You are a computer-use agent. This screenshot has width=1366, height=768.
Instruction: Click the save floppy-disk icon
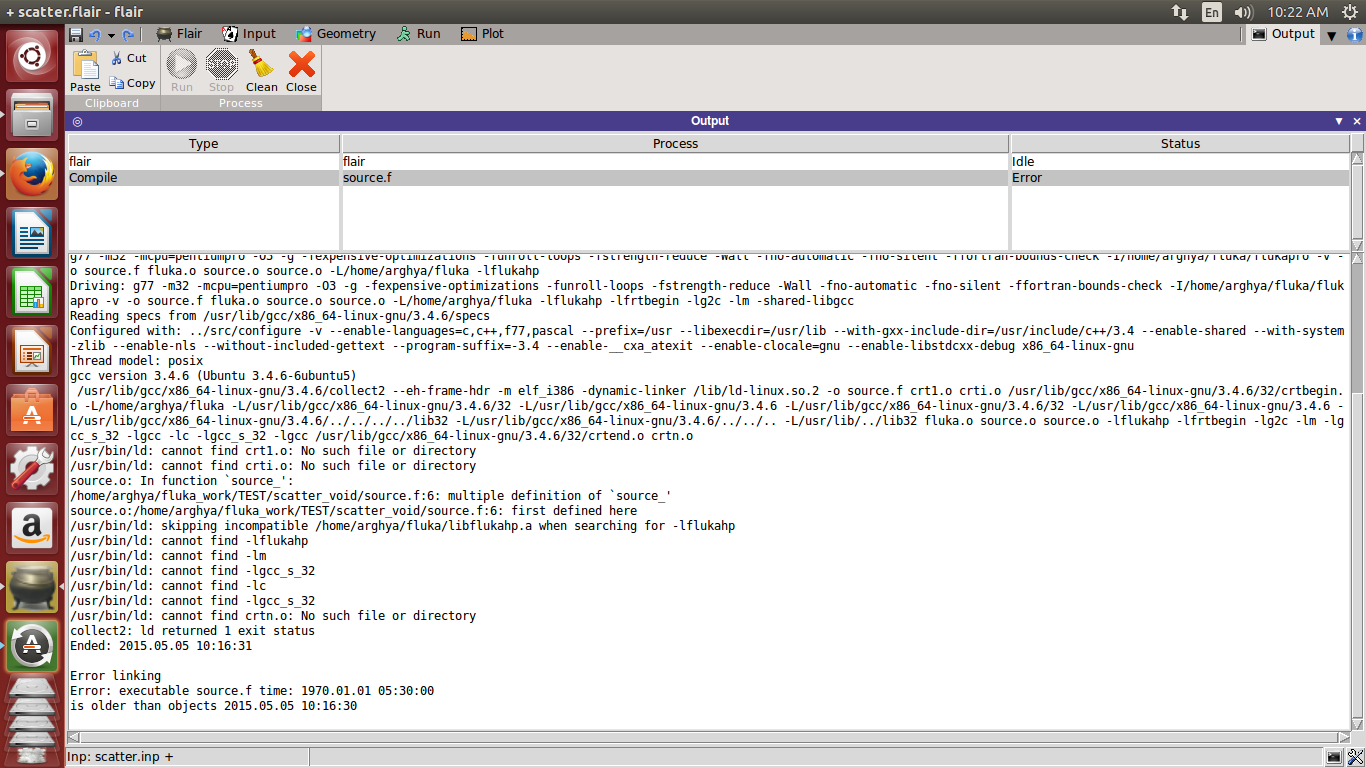point(76,34)
